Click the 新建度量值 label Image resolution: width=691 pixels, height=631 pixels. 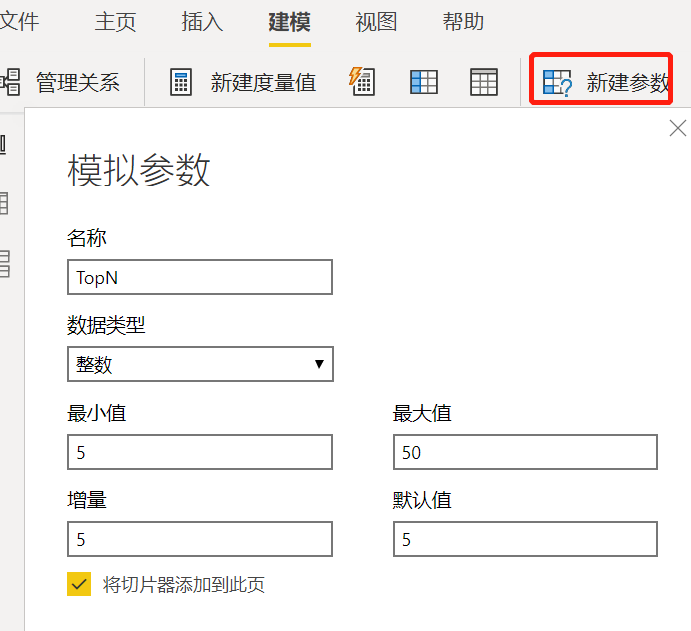(x=263, y=82)
